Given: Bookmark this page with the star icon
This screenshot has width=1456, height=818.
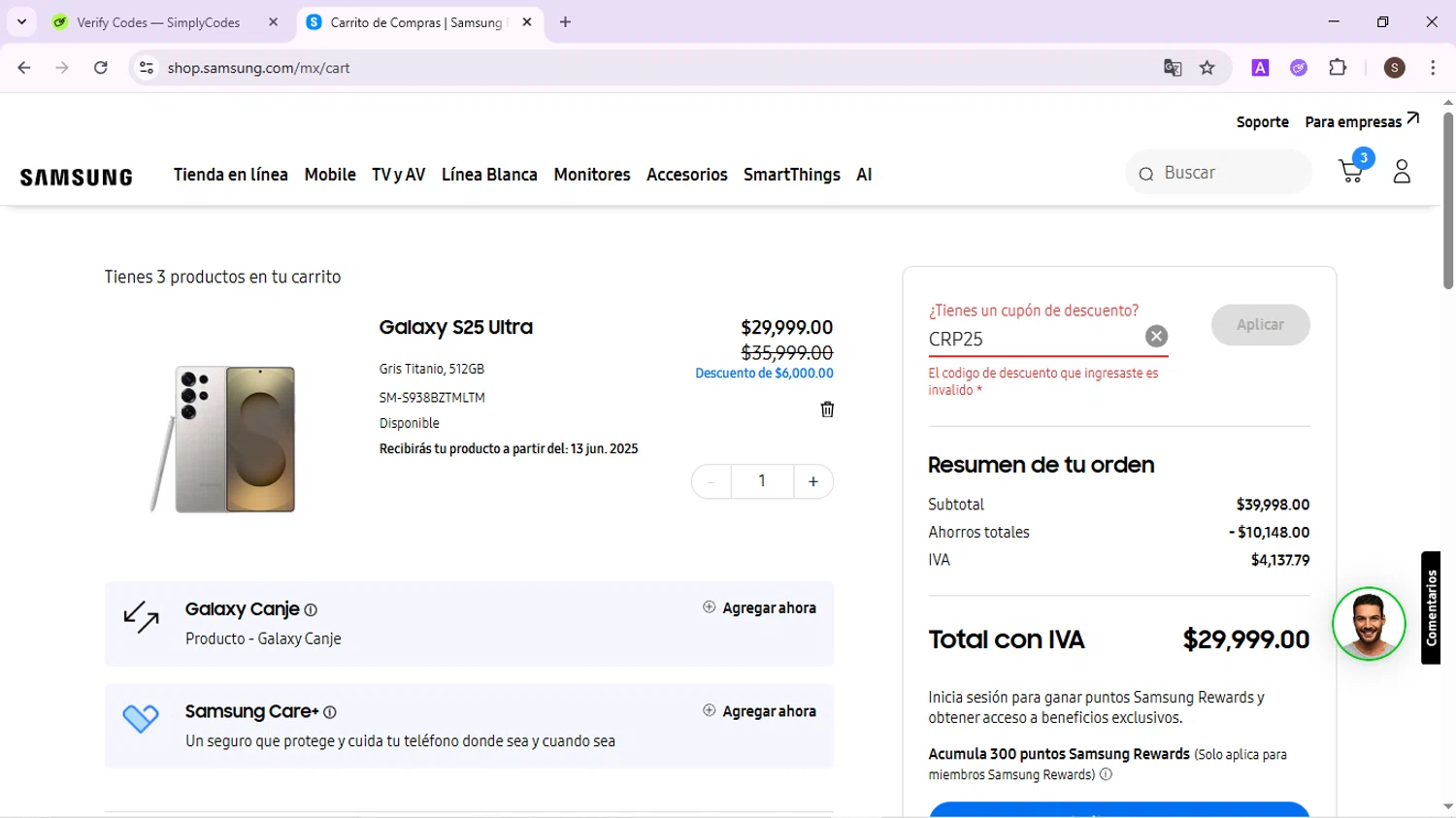Looking at the screenshot, I should tap(1208, 68).
